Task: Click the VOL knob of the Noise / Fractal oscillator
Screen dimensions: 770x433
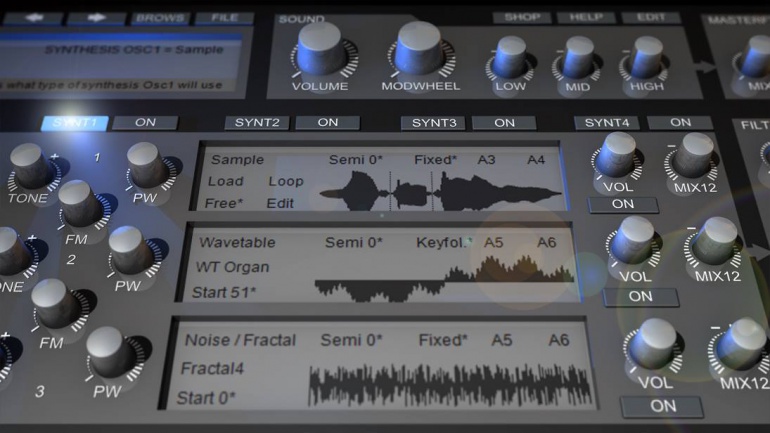Action: [653, 345]
